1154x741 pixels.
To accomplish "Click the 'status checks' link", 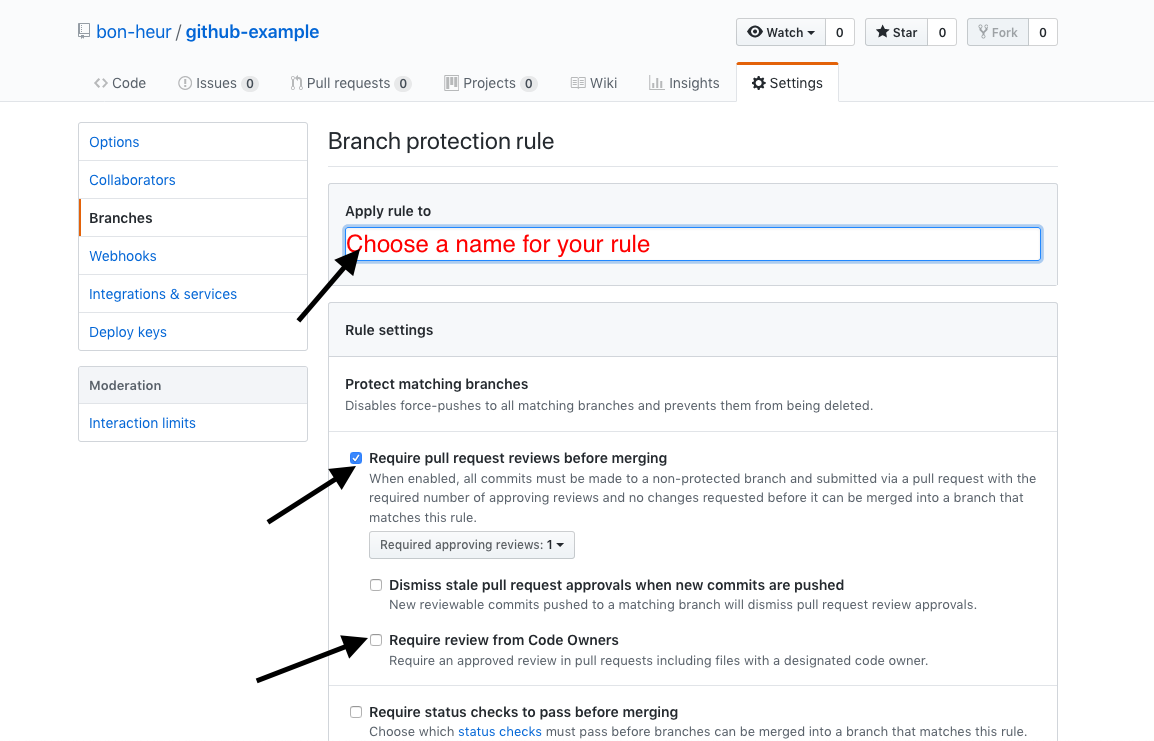I will [500, 731].
